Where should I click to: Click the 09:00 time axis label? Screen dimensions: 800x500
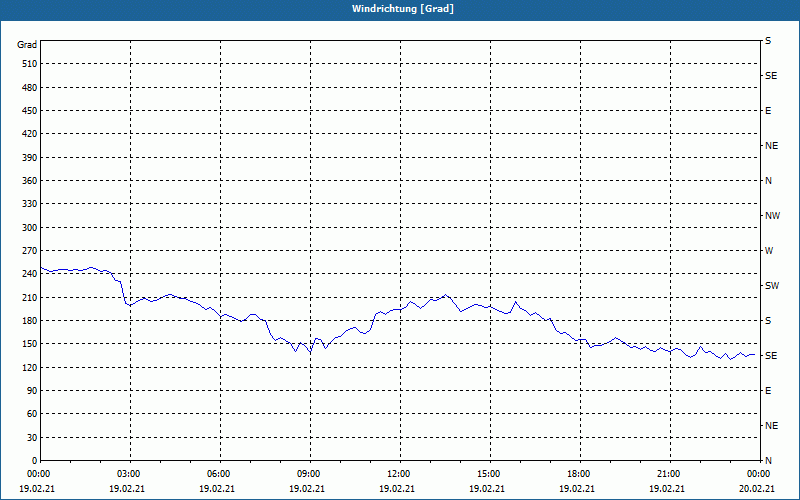[x=307, y=474]
